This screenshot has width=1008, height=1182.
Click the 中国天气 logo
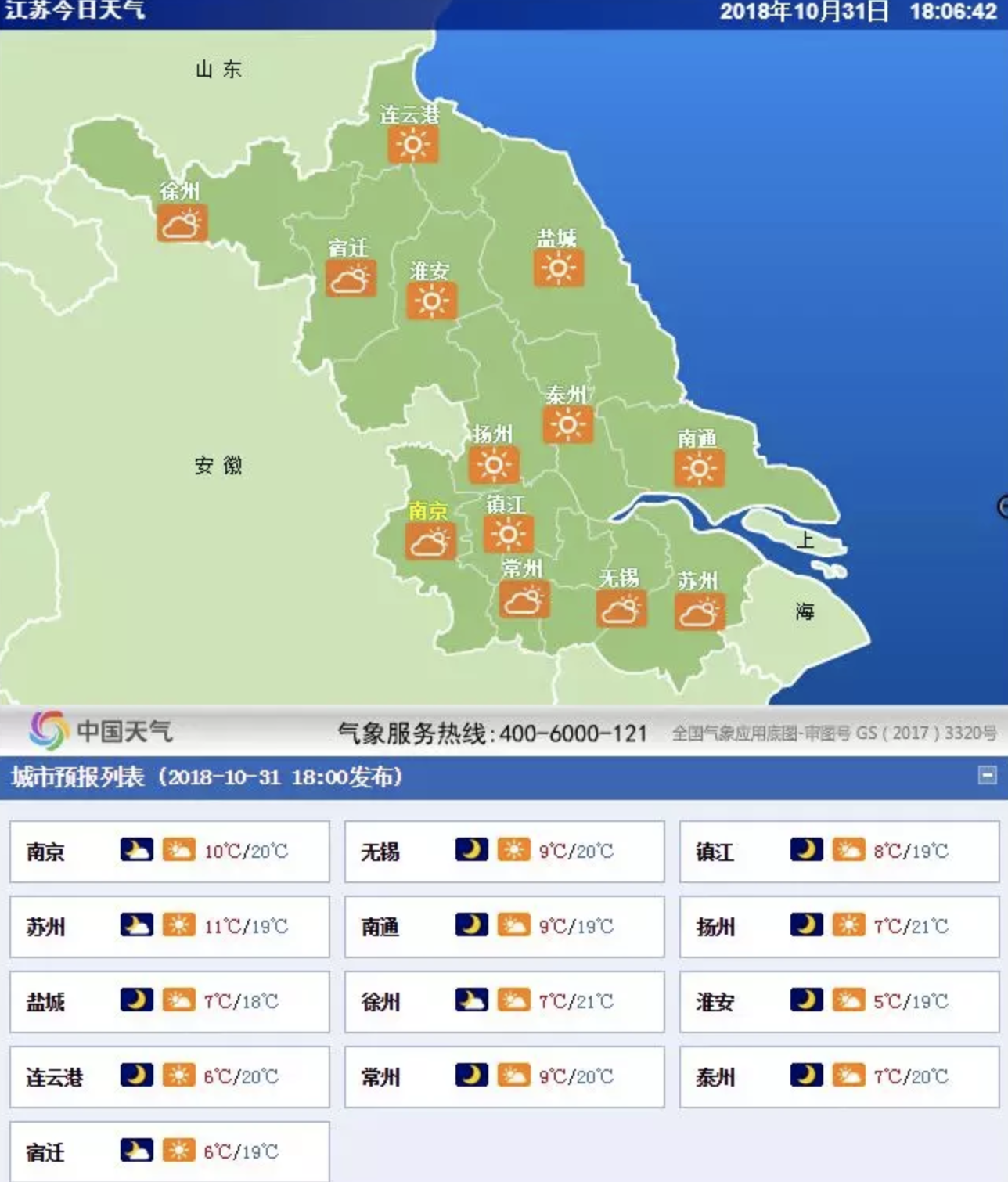(x=100, y=731)
